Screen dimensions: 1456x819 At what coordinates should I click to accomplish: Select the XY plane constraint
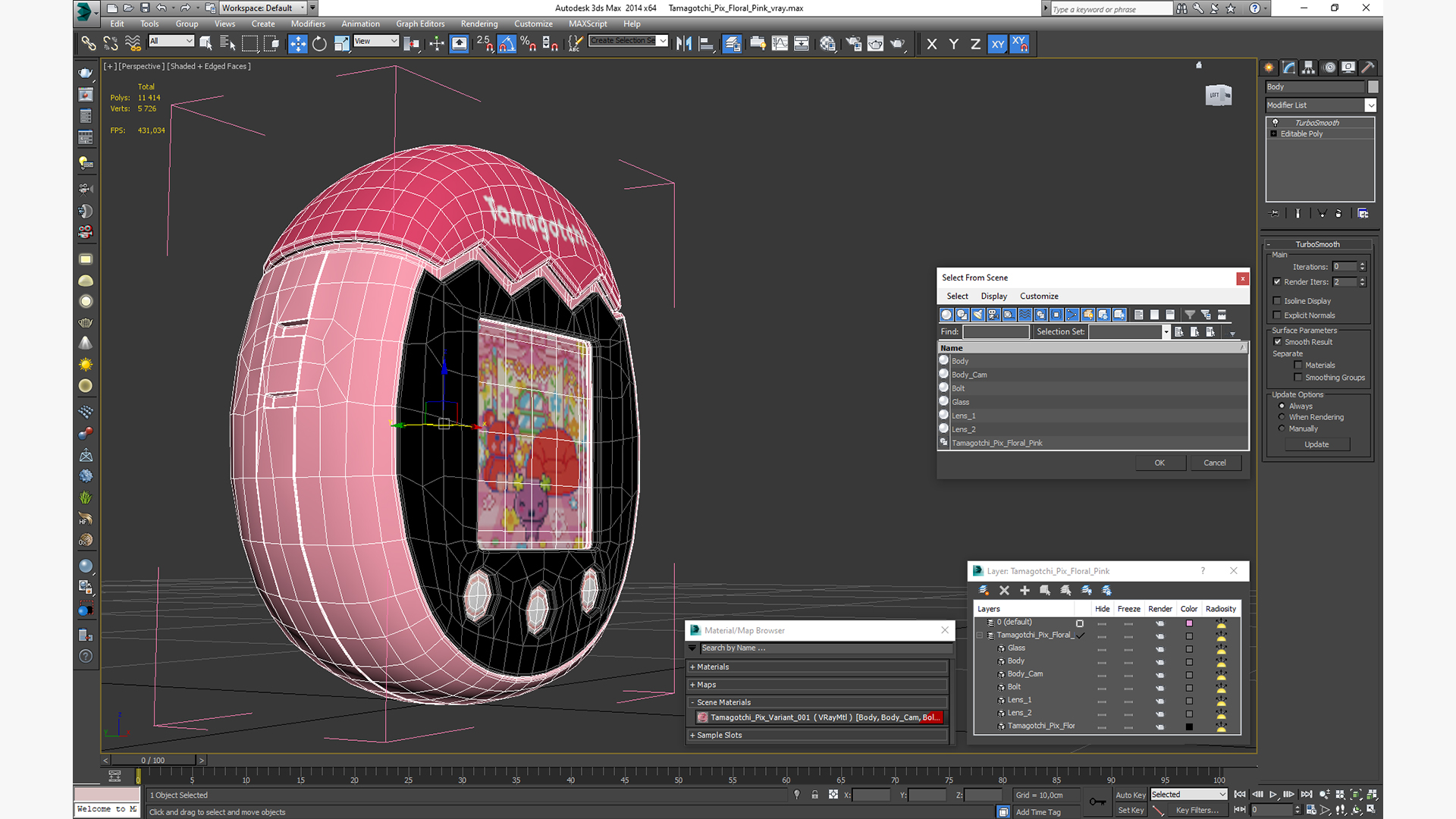[998, 44]
